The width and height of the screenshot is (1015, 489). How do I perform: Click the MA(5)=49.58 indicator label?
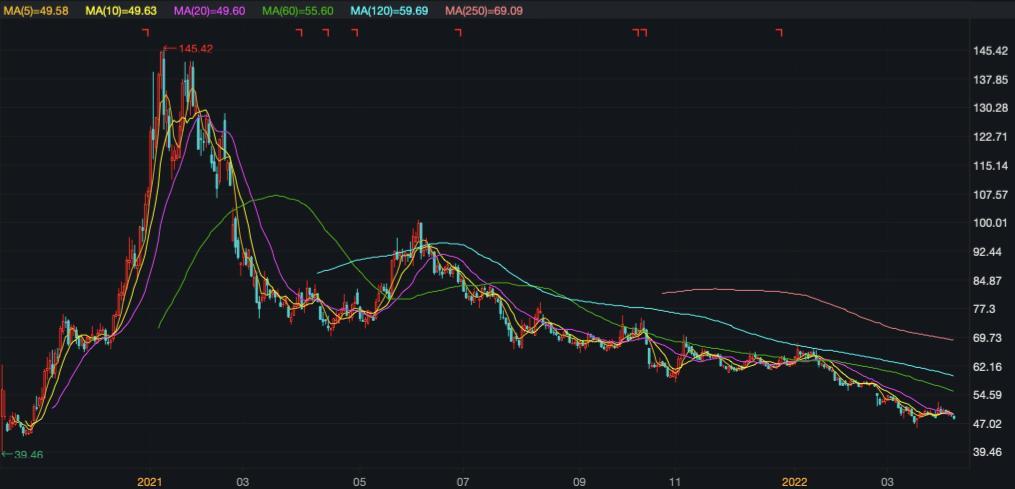click(x=38, y=10)
